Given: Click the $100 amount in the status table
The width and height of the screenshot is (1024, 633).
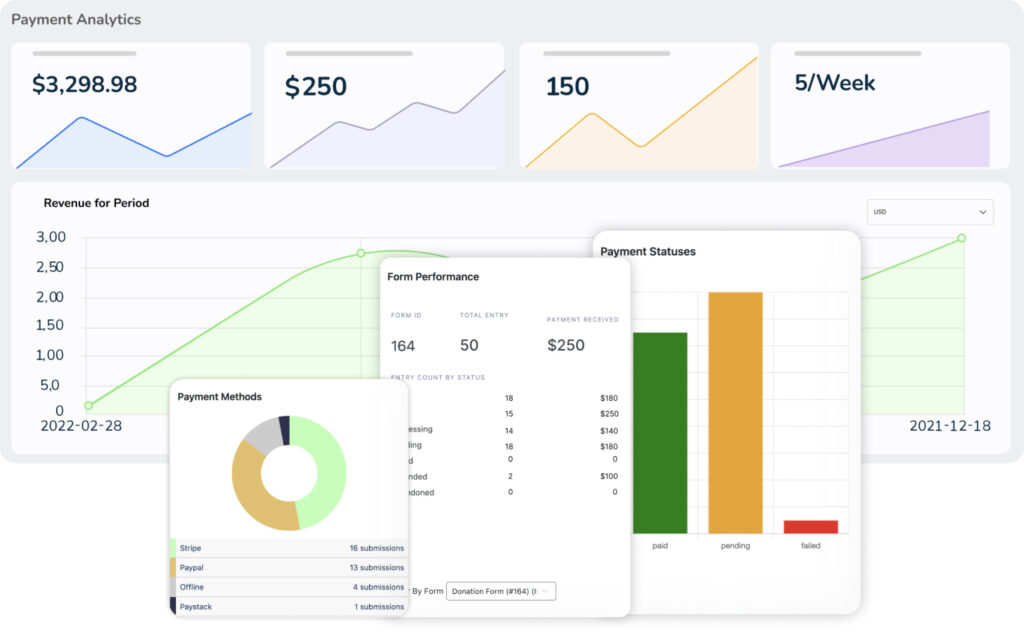Looking at the screenshot, I should tap(609, 476).
